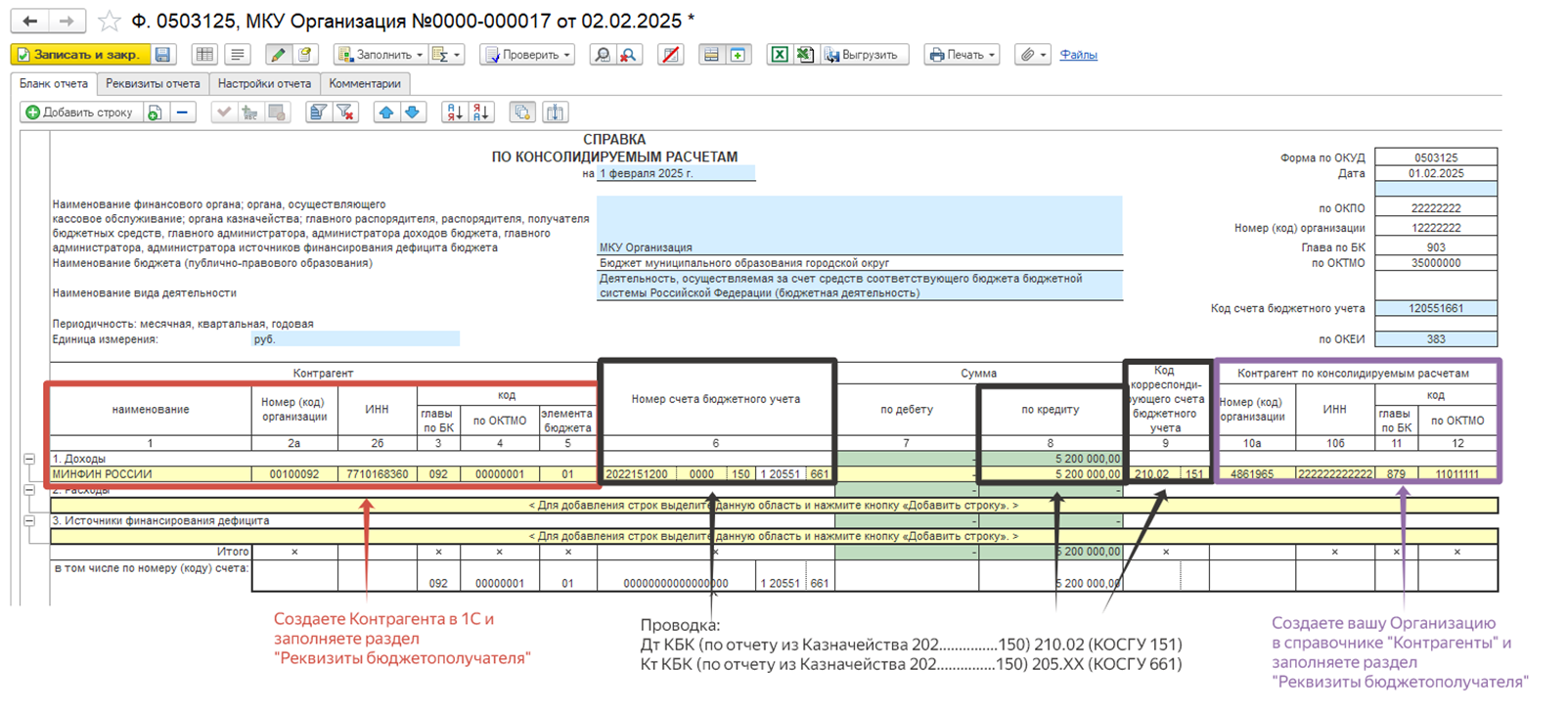1568x713 pixels.
Task: Click the magnifier find icon
Action: click(603, 55)
